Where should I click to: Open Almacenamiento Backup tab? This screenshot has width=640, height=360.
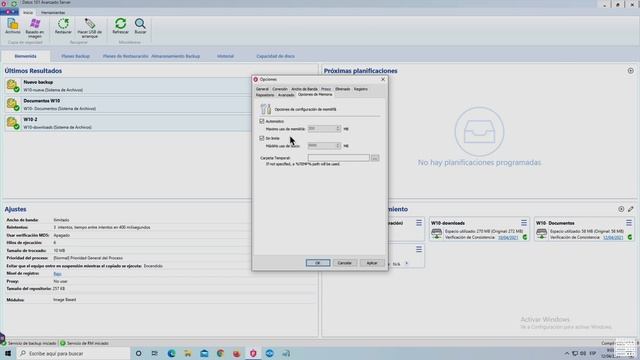pos(176,56)
